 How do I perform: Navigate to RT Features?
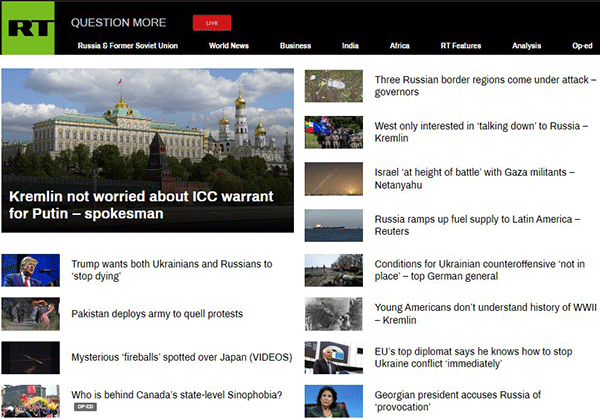click(x=460, y=45)
